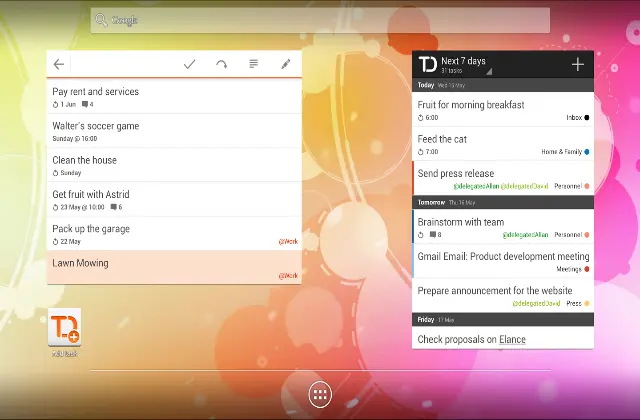The image size is (640, 420).
Task: Open the app drawer grid icon
Action: [320, 394]
